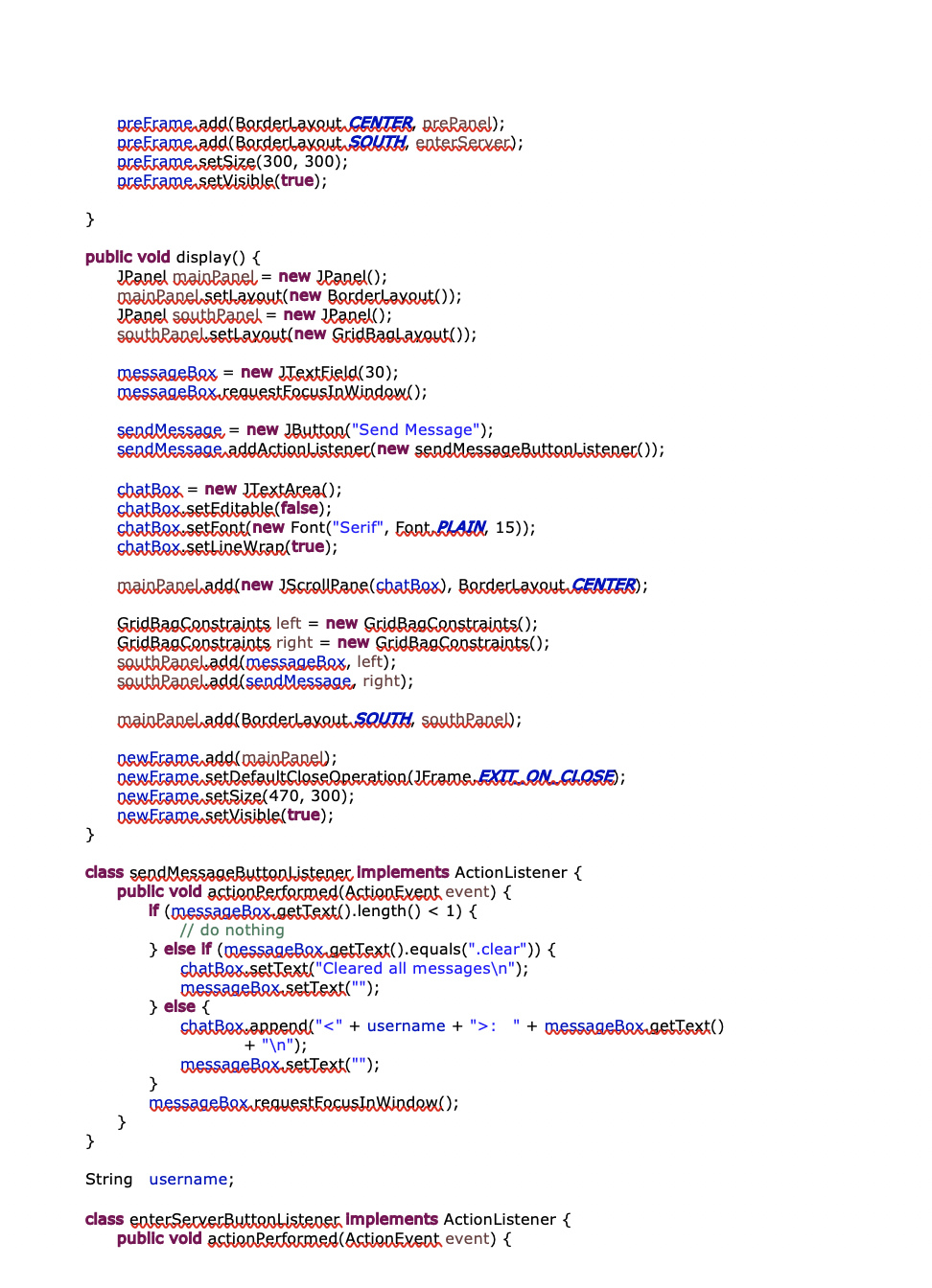This screenshot has height=1288, width=932.
Task: Click the line 'chatBox.setEditable(false);'
Action: pyautogui.click(x=224, y=509)
